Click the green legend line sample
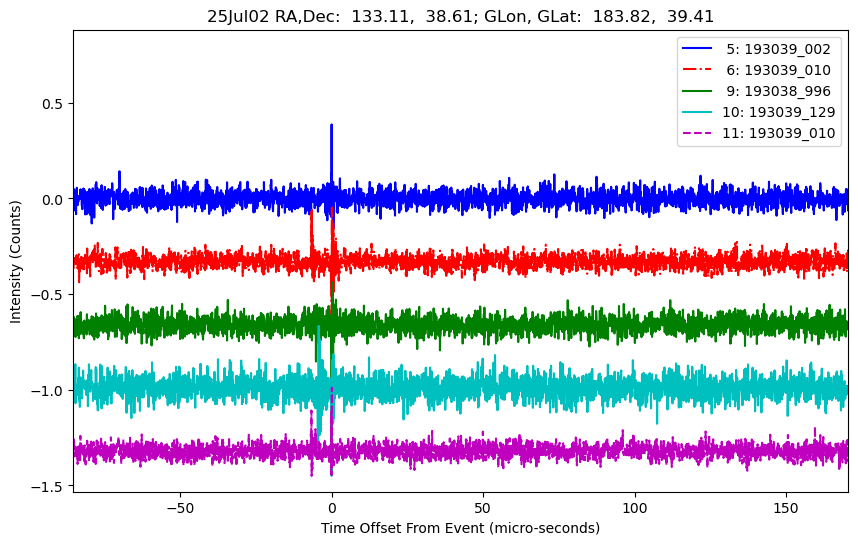The height and width of the screenshot is (545, 858). (697, 91)
